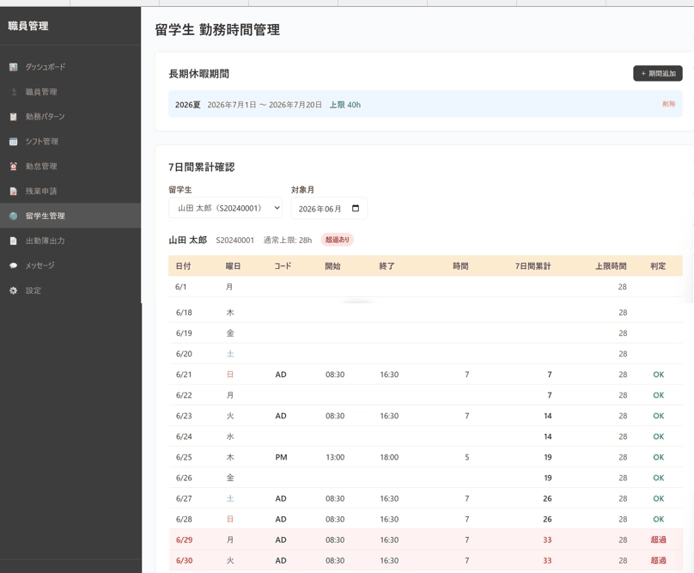Viewport: 694px width, 573px height.
Task: Select the 6/29 超過 row
Action: (425, 540)
